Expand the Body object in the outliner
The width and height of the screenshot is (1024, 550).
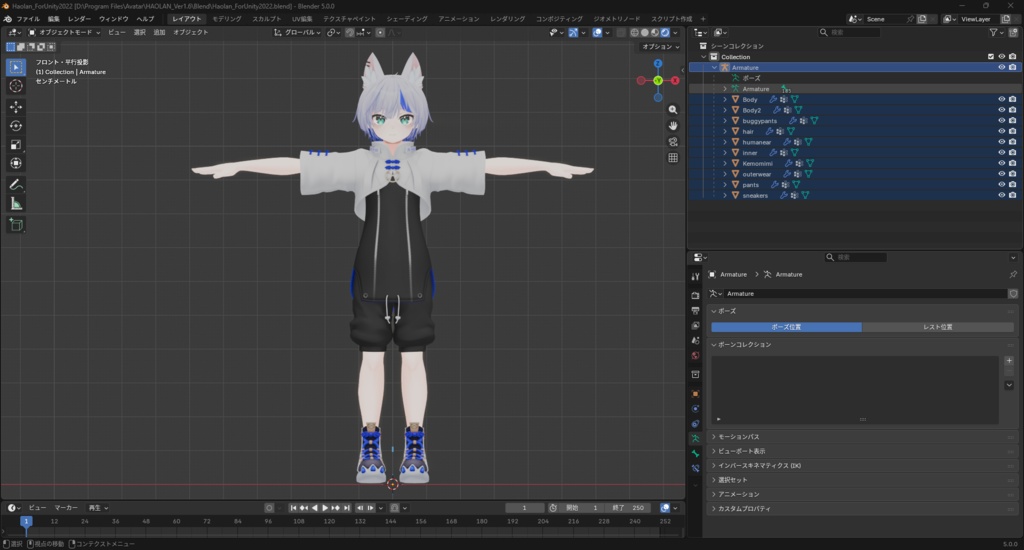(x=724, y=99)
